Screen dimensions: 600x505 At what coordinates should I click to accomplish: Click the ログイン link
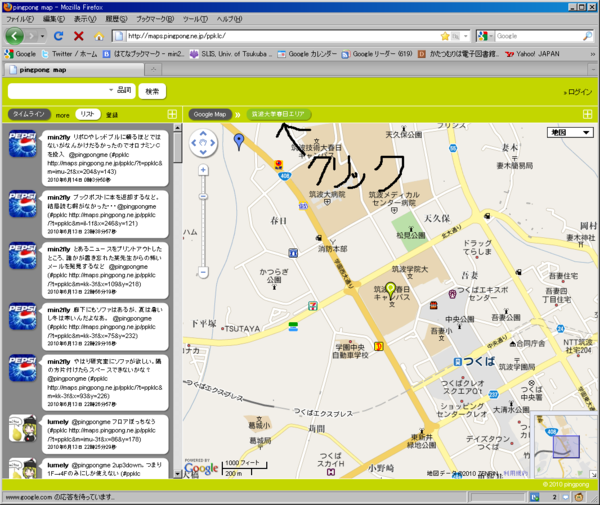coord(577,92)
